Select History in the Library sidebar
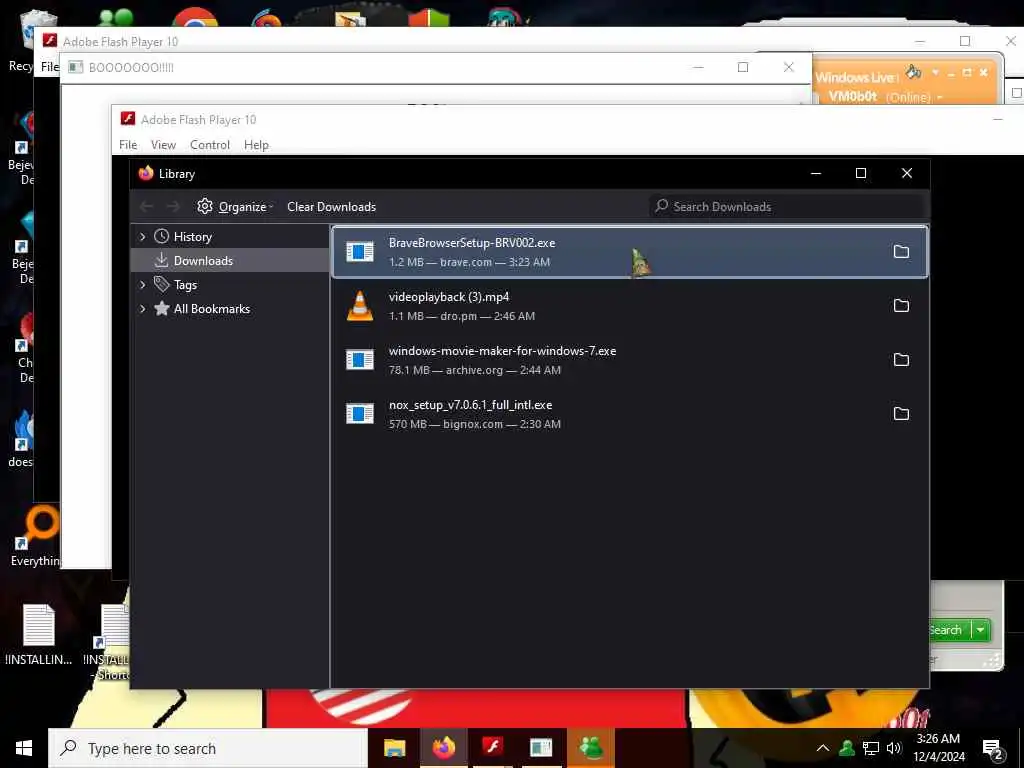1024x768 pixels. (230, 236)
